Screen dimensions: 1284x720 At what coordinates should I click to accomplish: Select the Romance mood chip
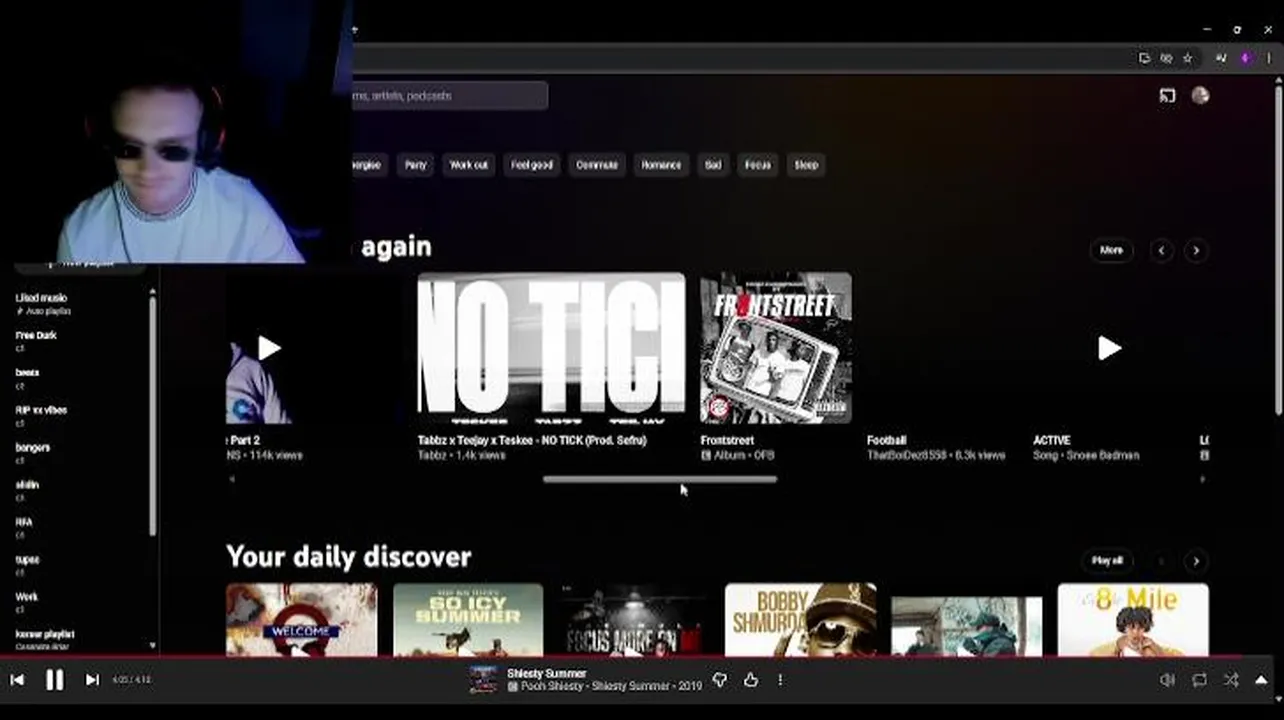pyautogui.click(x=661, y=165)
